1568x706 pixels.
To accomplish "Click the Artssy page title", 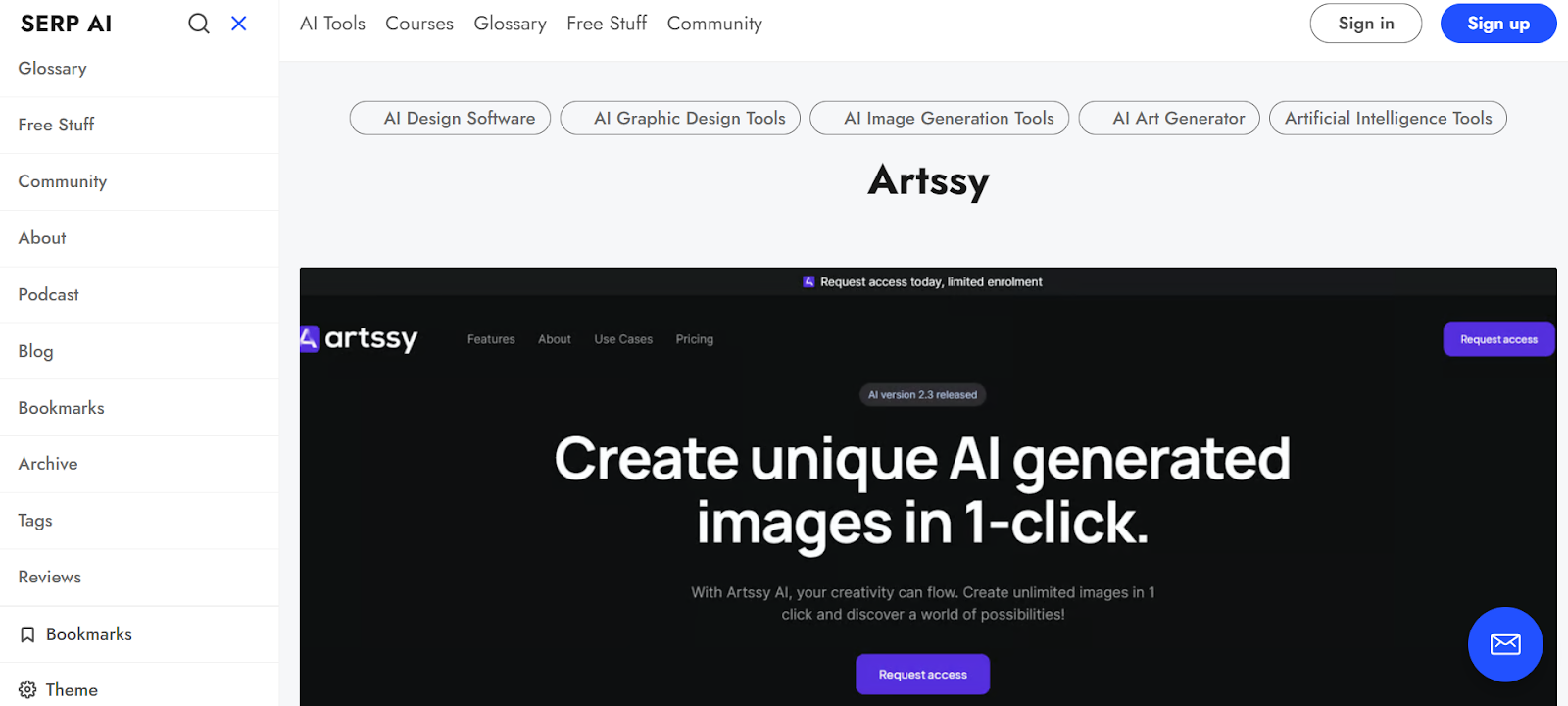I will 928,181.
